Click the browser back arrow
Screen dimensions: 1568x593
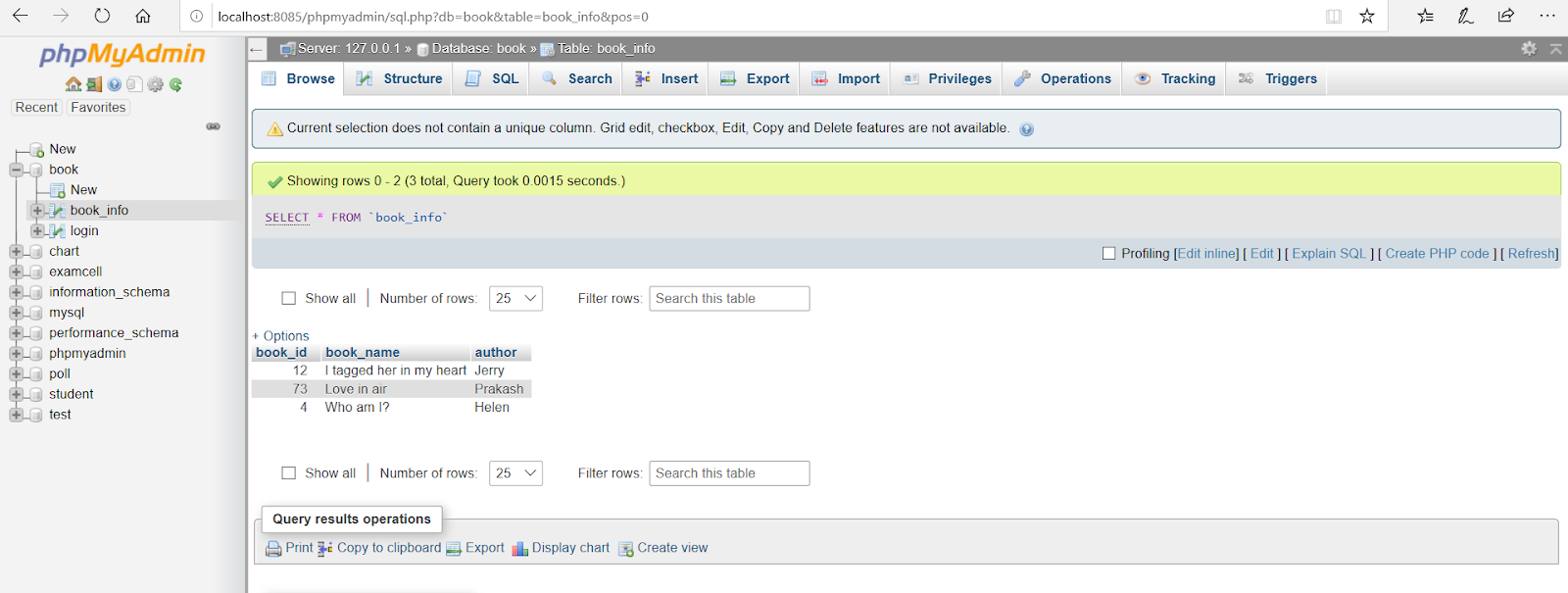pyautogui.click(x=21, y=16)
